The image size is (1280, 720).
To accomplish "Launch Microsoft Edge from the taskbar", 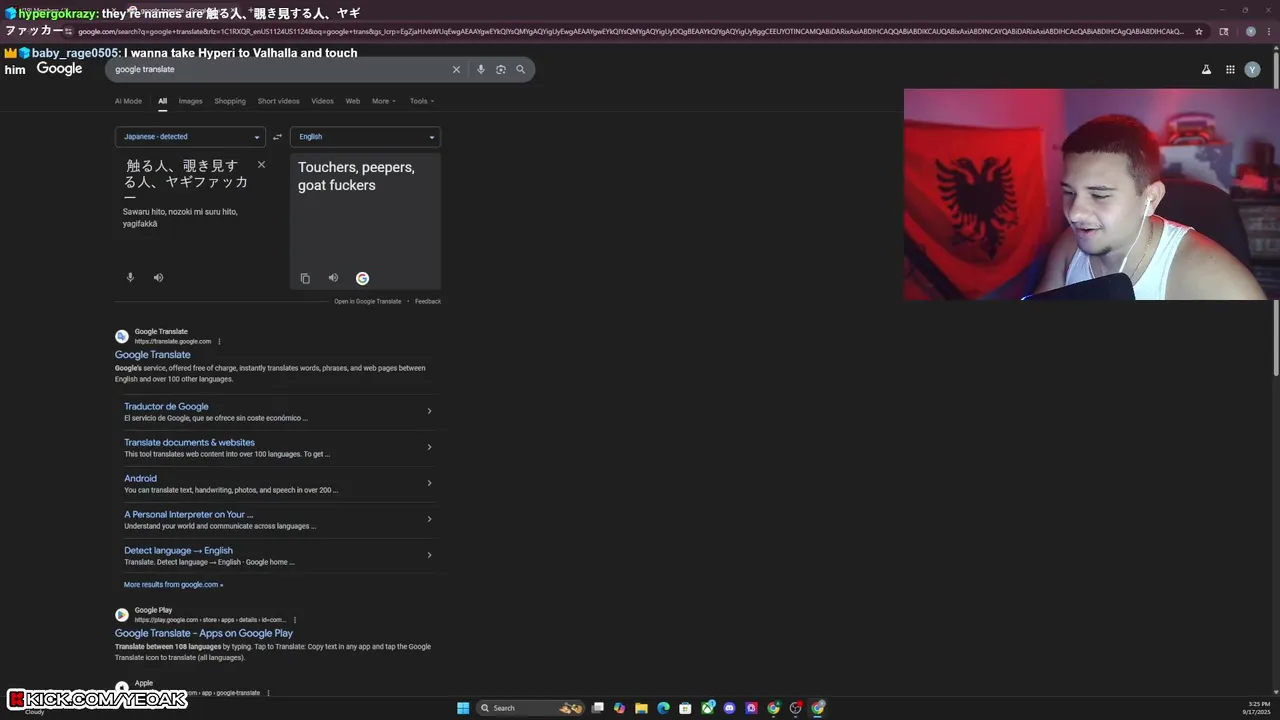I will [x=663, y=708].
